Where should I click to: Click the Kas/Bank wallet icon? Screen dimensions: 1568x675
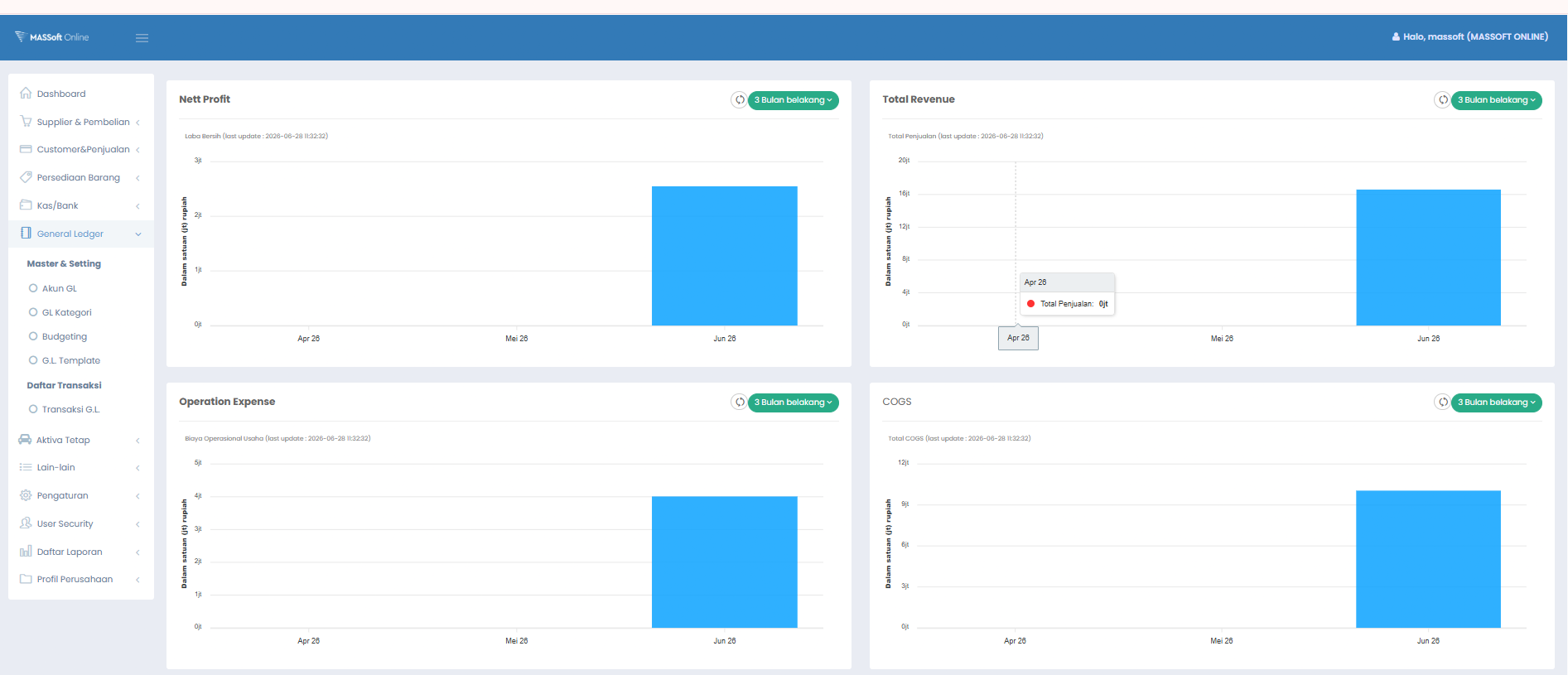26,205
